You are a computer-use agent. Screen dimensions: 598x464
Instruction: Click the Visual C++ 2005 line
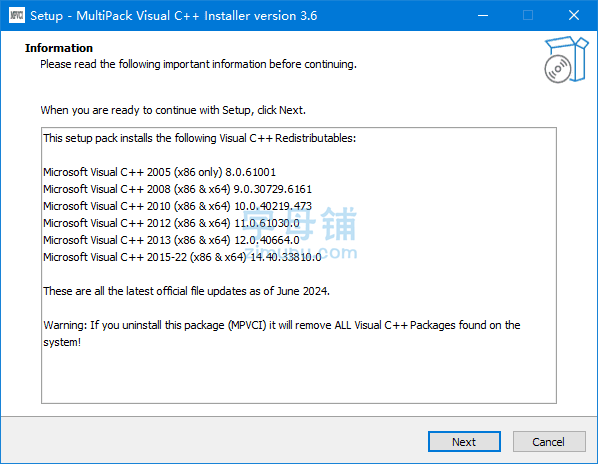coord(159,172)
